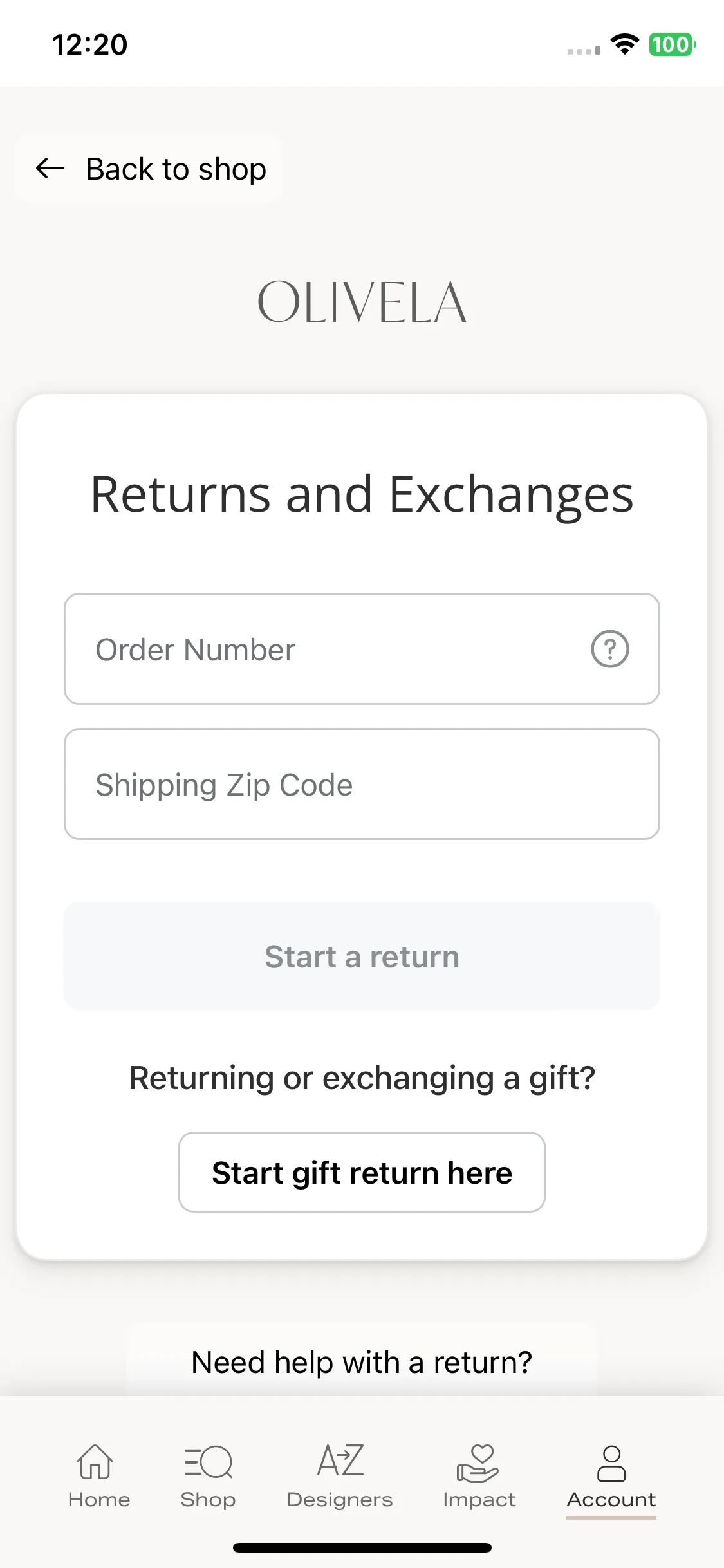This screenshot has height=1568, width=724.
Task: Focus the Shipping Zip Code field
Action: (362, 784)
